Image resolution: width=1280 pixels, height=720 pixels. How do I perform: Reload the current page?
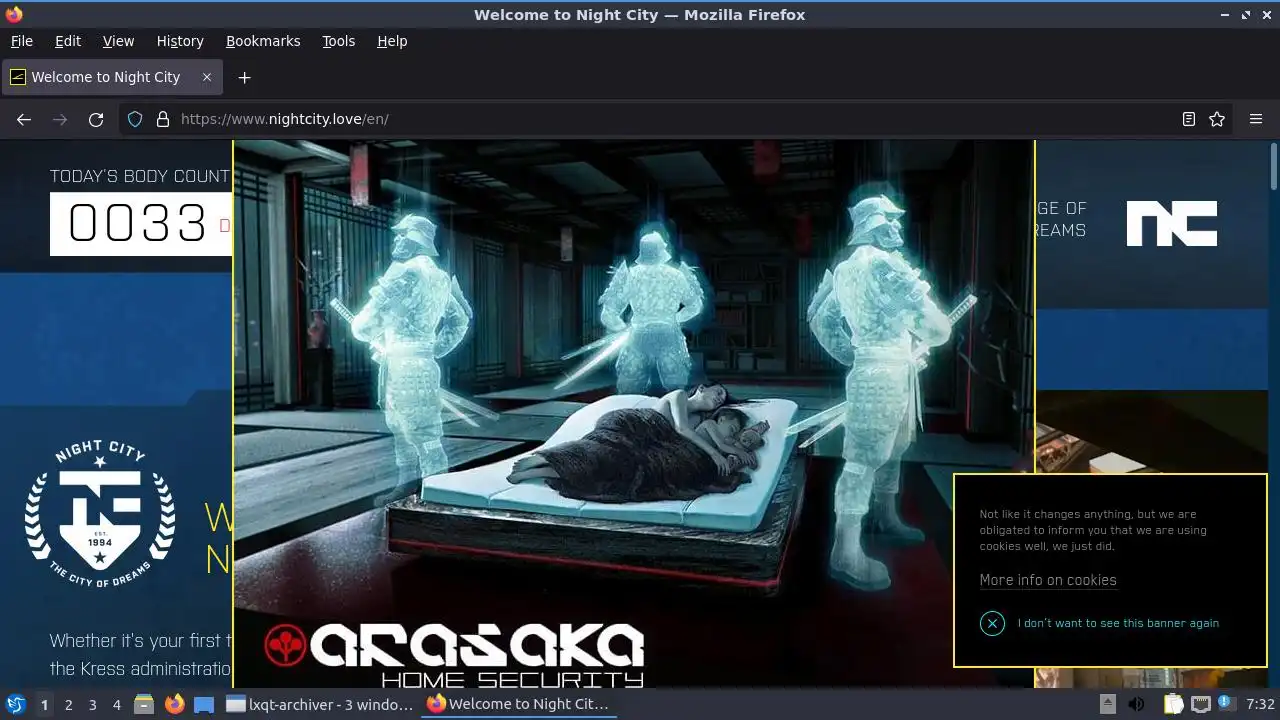coord(96,119)
